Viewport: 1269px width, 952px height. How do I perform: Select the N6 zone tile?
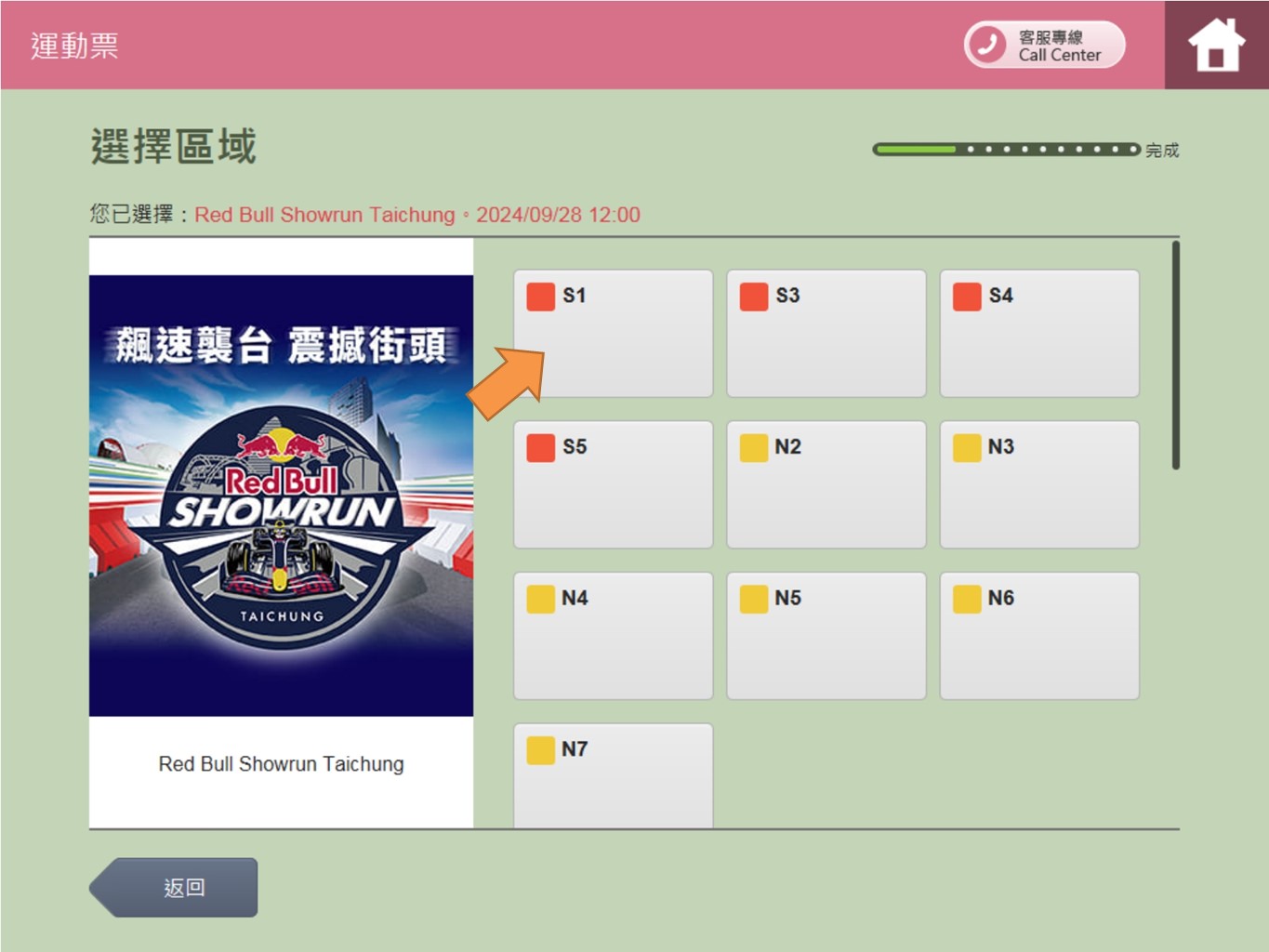pos(1038,636)
